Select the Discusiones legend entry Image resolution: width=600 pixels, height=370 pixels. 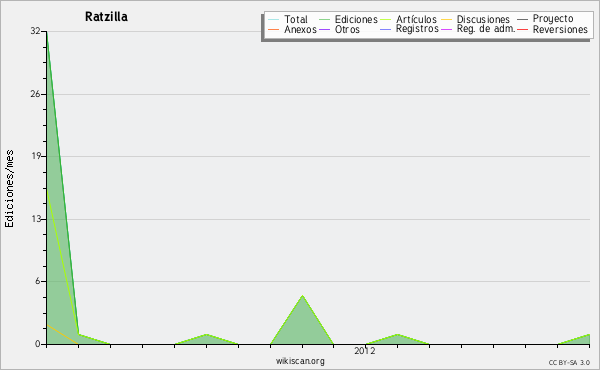(483, 19)
